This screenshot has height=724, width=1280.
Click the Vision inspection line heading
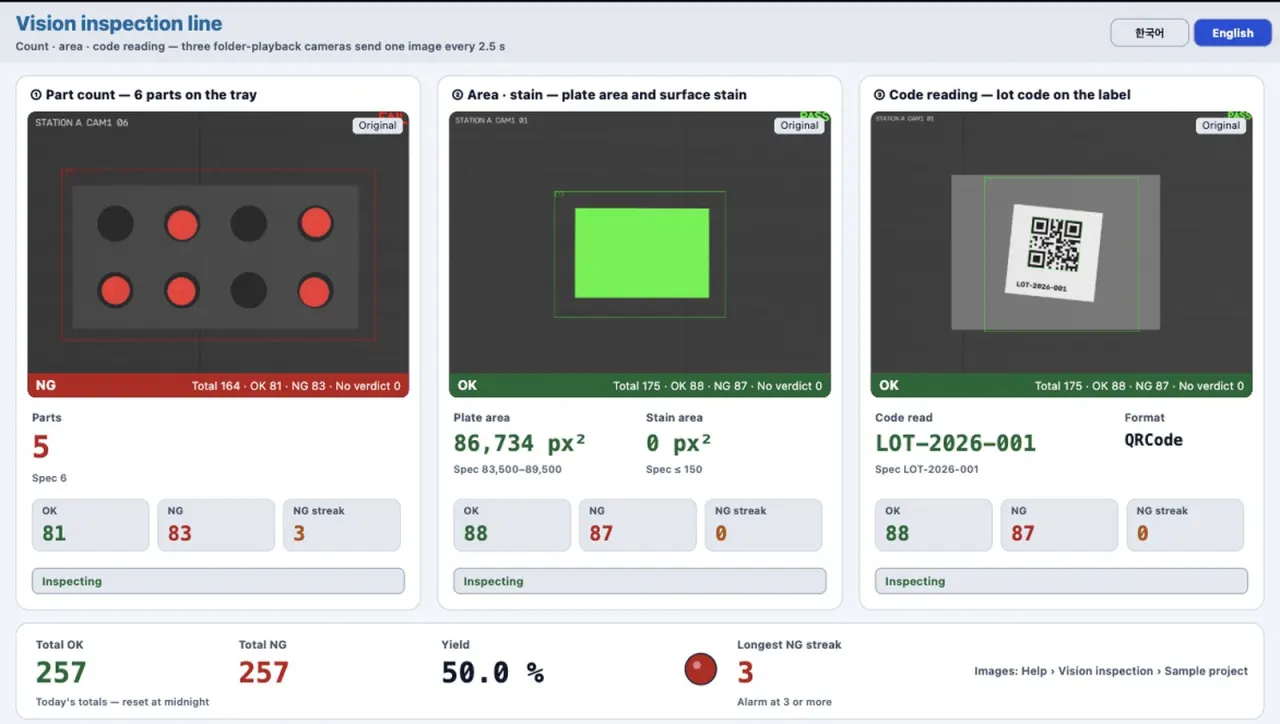pos(119,24)
